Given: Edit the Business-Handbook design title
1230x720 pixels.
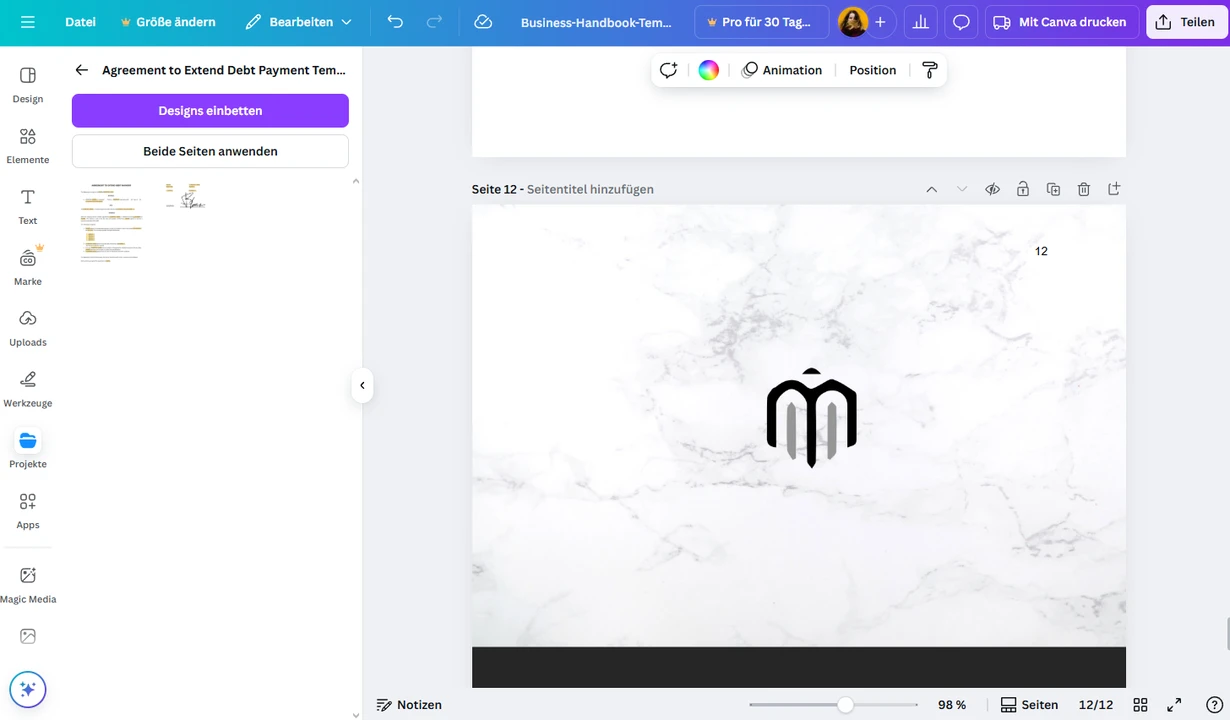Looking at the screenshot, I should tap(596, 22).
